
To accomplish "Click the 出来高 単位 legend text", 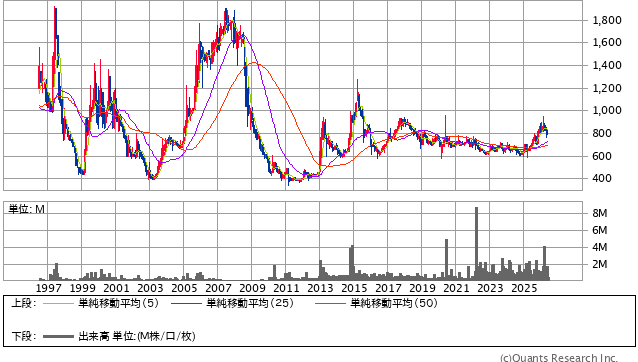I will coord(137,336).
